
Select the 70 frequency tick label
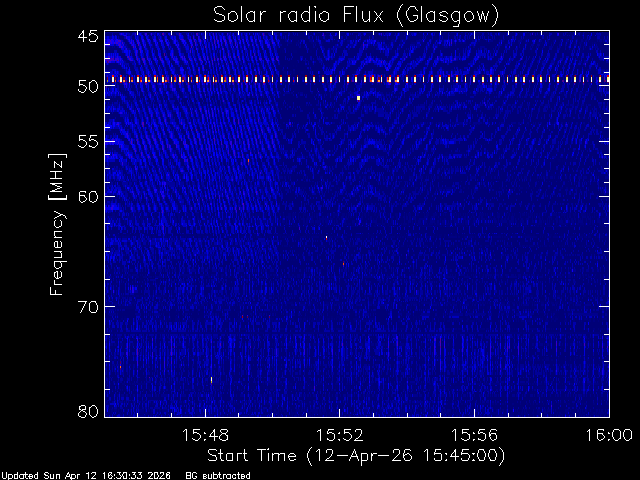[88, 307]
